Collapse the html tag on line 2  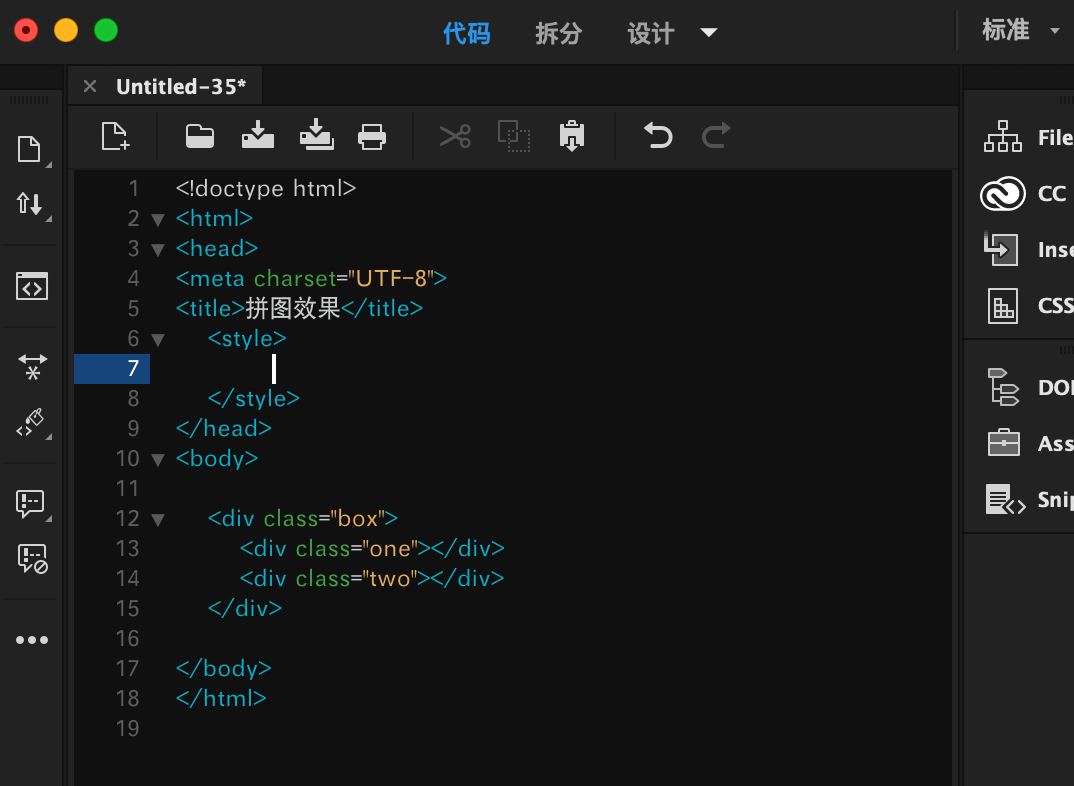[158, 220]
